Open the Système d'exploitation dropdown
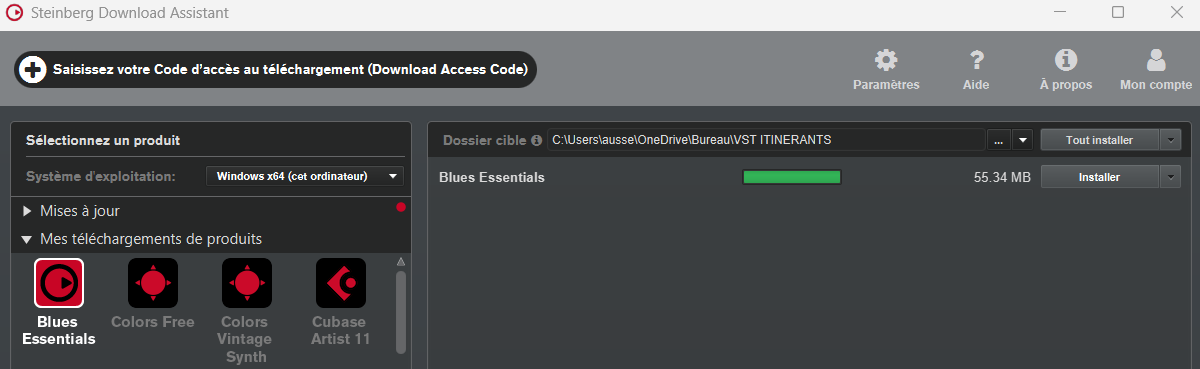Viewport: 1200px width, 369px height. coord(305,176)
